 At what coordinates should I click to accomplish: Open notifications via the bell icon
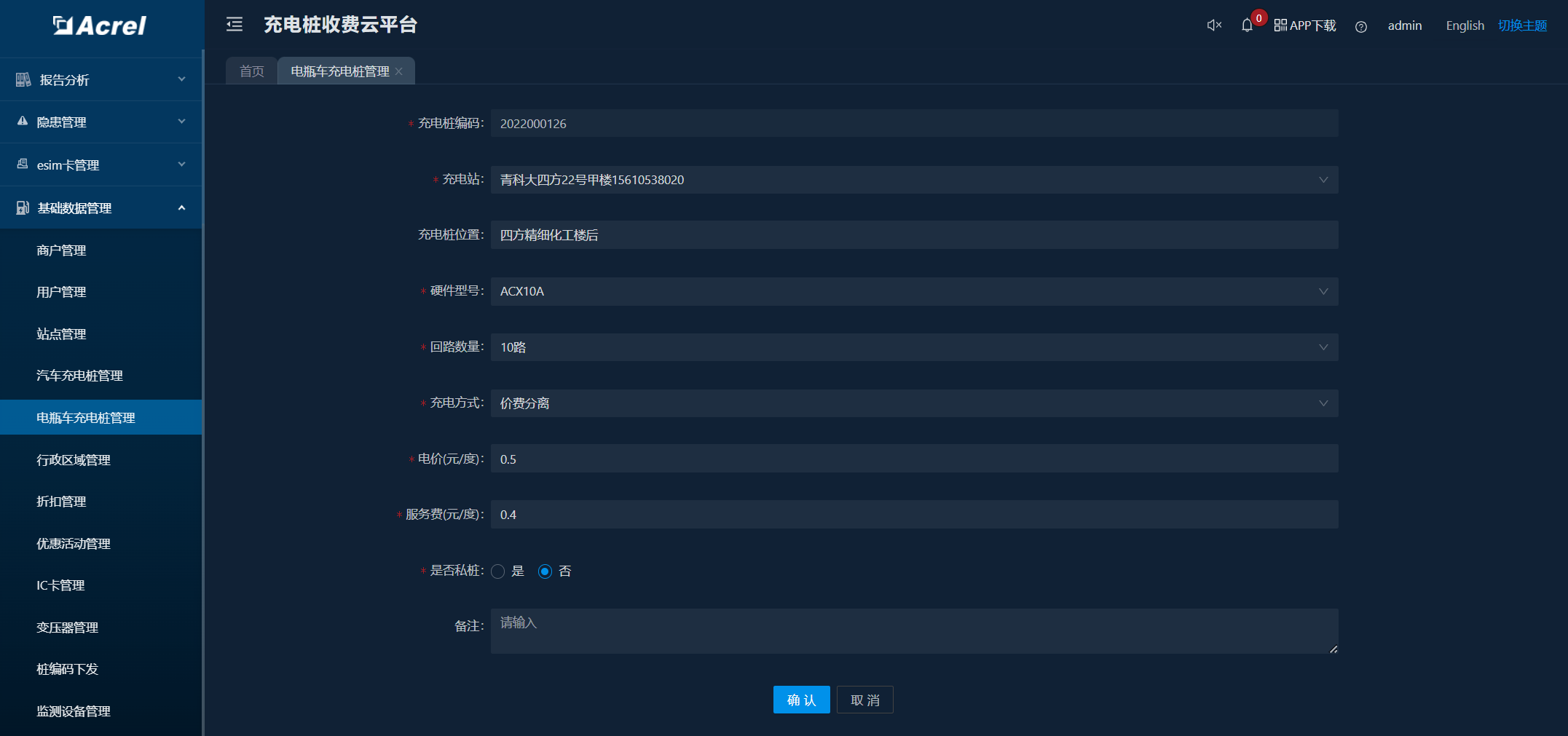pyautogui.click(x=1247, y=25)
